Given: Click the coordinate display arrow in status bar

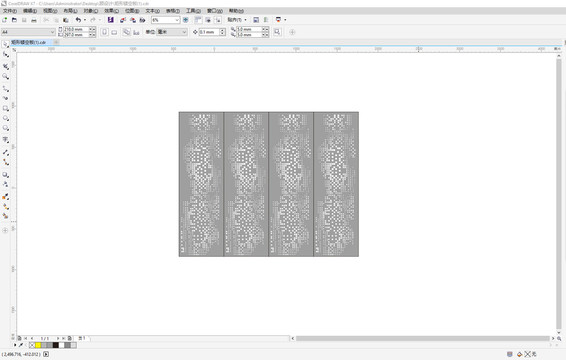Looking at the screenshot, I should click(x=46, y=354).
